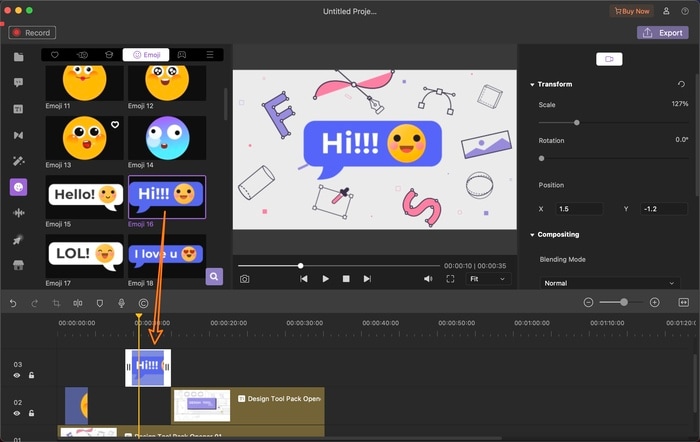Viewport: 700px width, 442px height.
Task: Open the user account icon
Action: pyautogui.click(x=666, y=11)
